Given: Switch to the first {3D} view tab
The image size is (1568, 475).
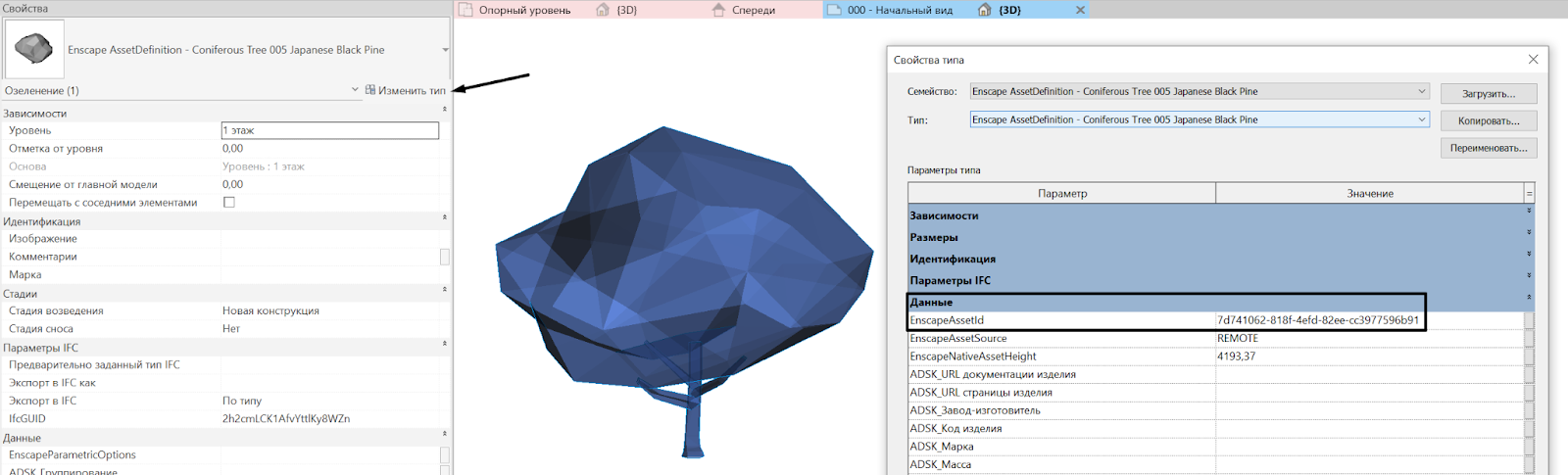Looking at the screenshot, I should (626, 10).
